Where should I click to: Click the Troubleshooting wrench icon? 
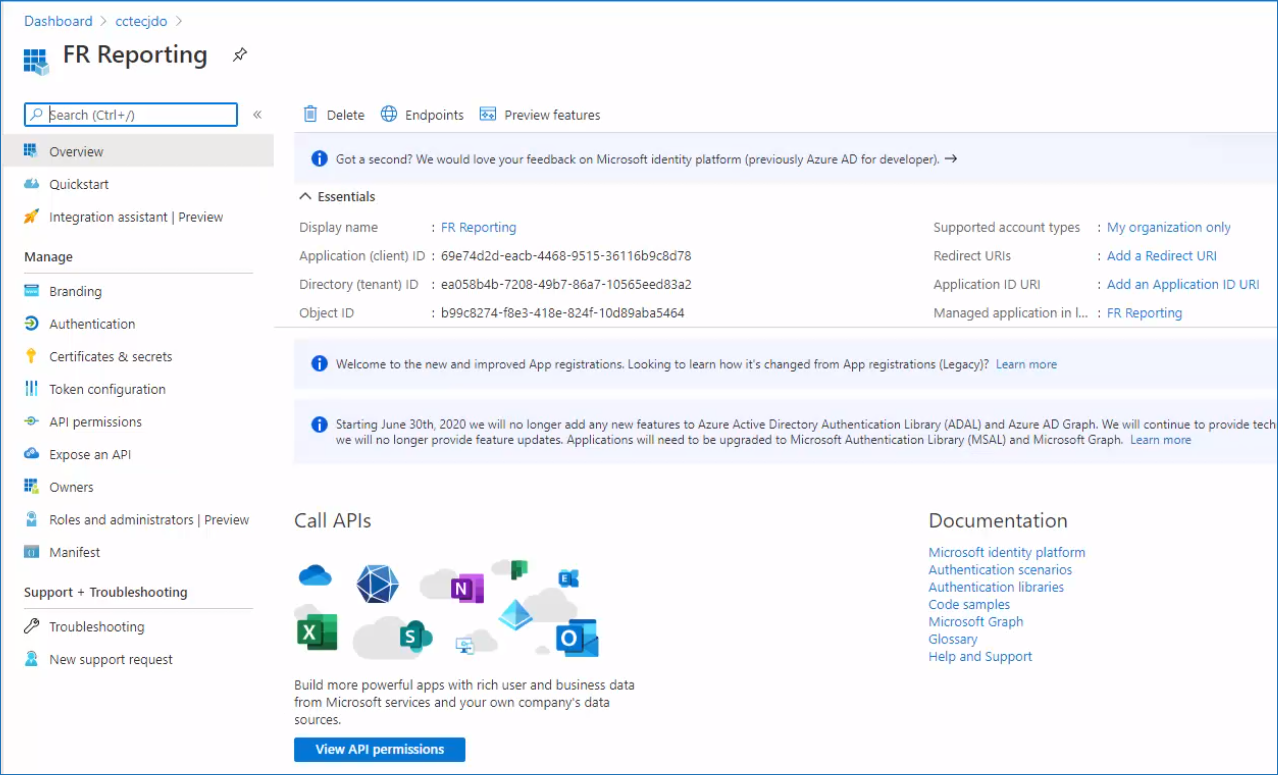point(31,627)
